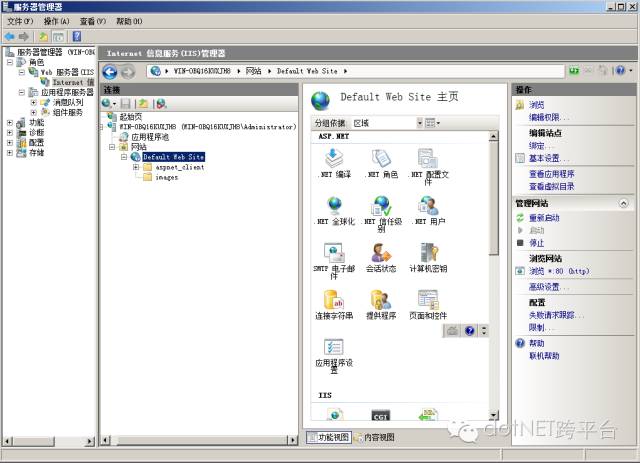Collapse the Default Web Site node
The height and width of the screenshot is (463, 640).
pyautogui.click(x=124, y=157)
